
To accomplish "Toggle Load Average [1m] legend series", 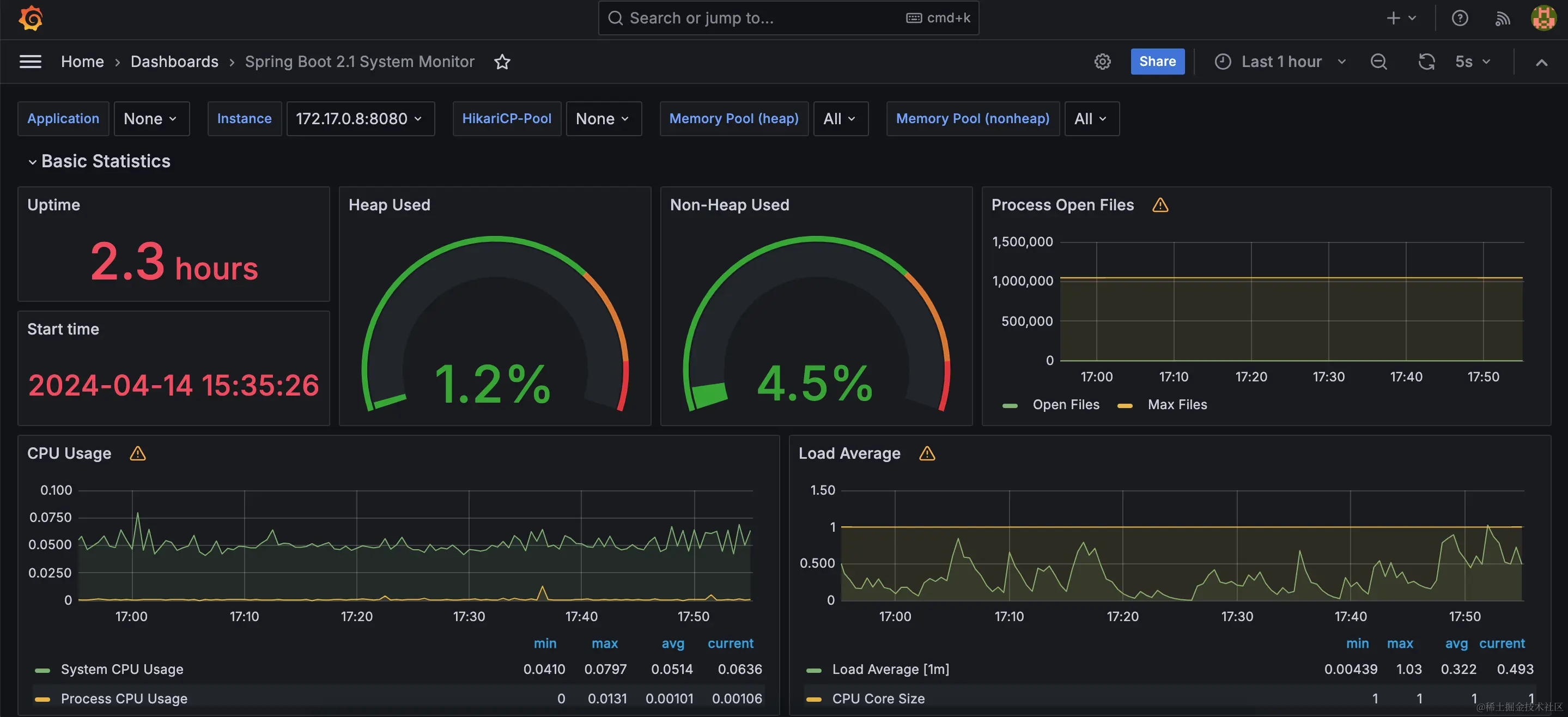I will [x=890, y=670].
